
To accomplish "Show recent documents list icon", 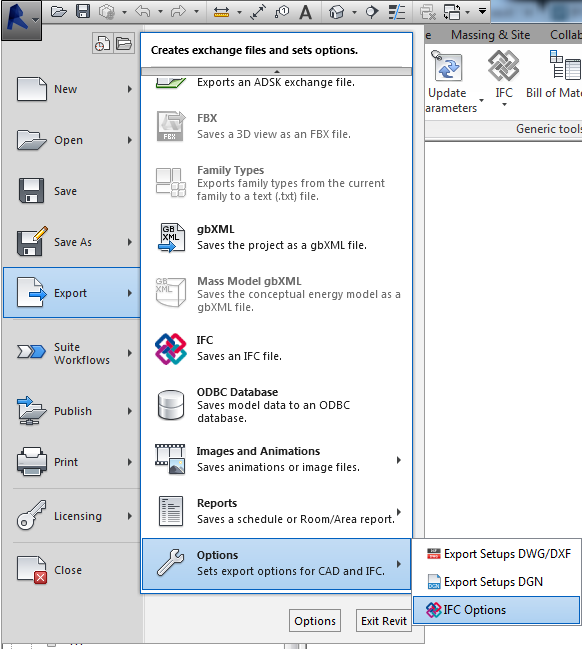I will [102, 43].
